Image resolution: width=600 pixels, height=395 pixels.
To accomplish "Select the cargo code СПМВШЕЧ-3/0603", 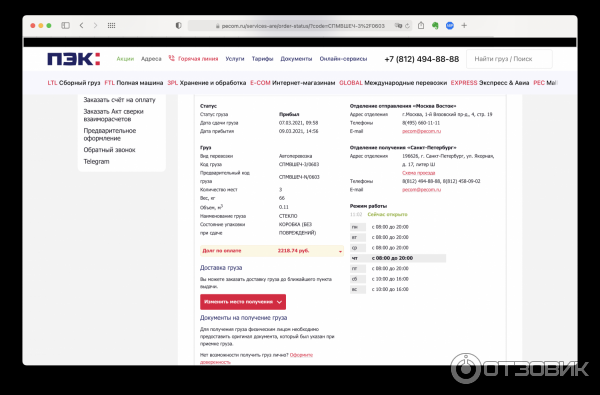I will (299, 165).
